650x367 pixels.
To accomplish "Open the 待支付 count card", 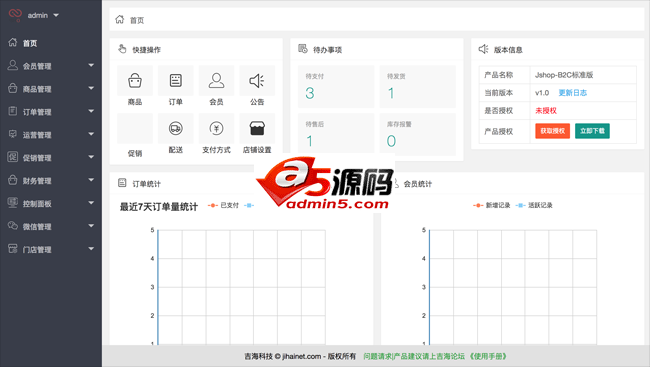I will pos(336,87).
